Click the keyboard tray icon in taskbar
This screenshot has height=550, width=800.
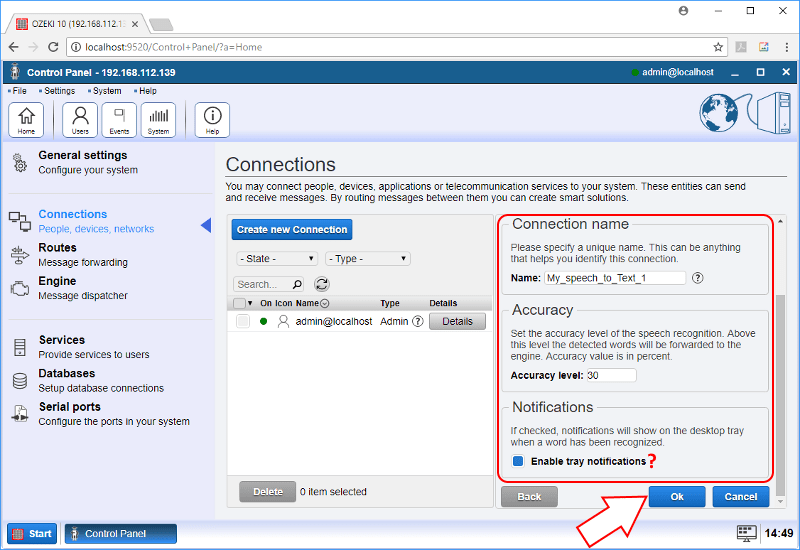[746, 534]
